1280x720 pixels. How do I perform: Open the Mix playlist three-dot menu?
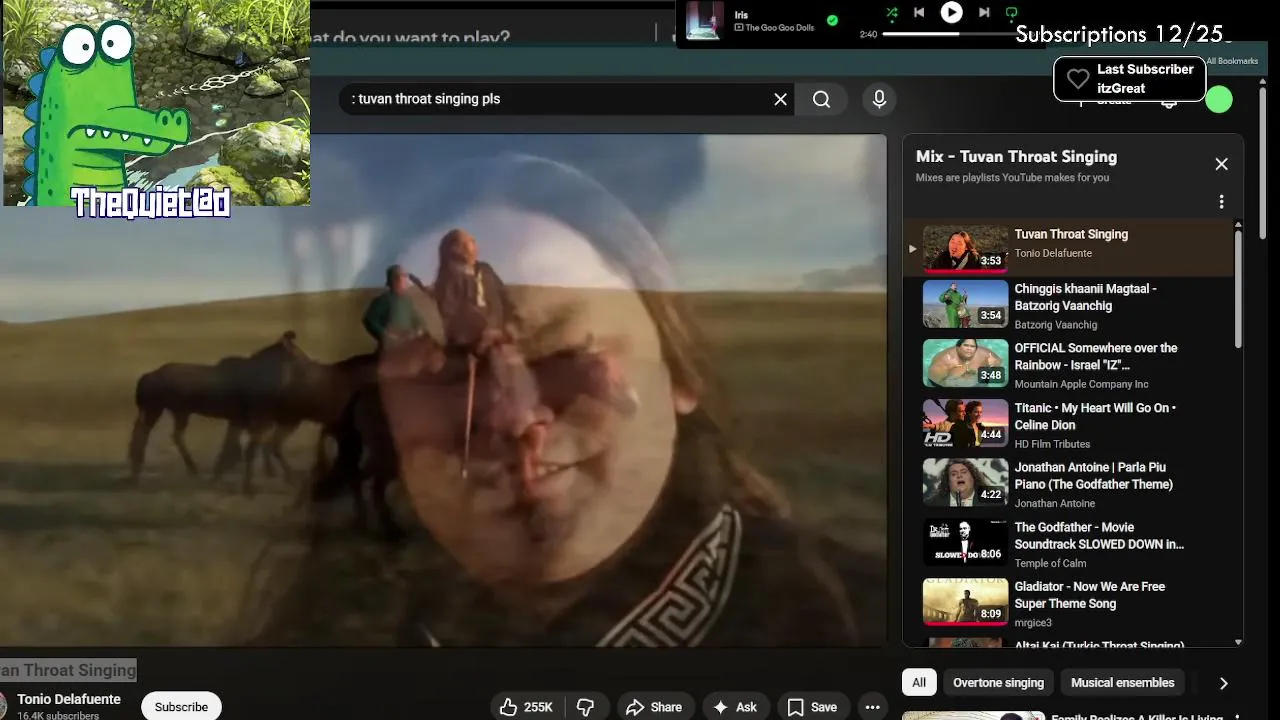pos(1221,202)
